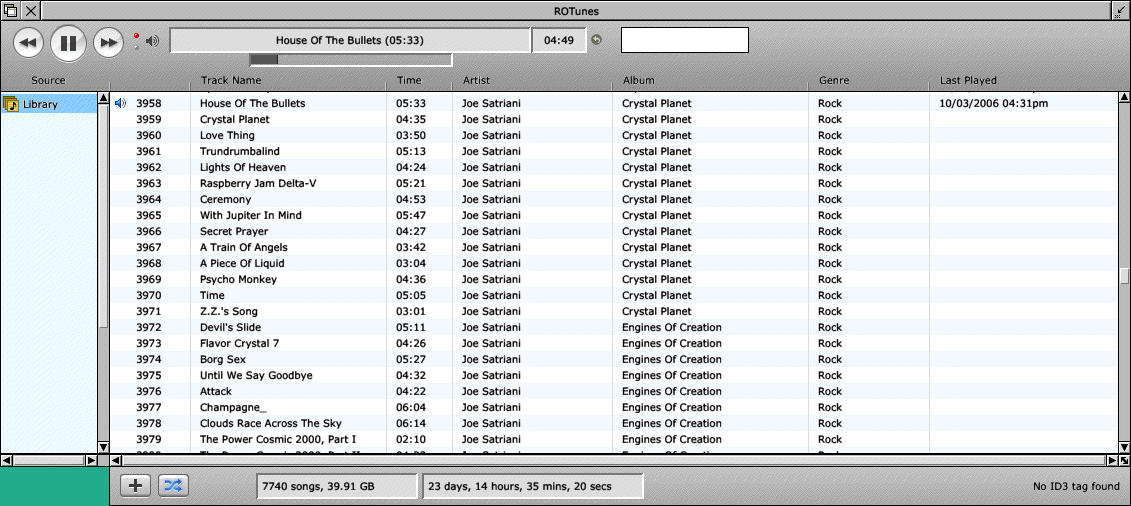Select track Clouds Race Across The Sky
The height and width of the screenshot is (506, 1131).
click(270, 423)
